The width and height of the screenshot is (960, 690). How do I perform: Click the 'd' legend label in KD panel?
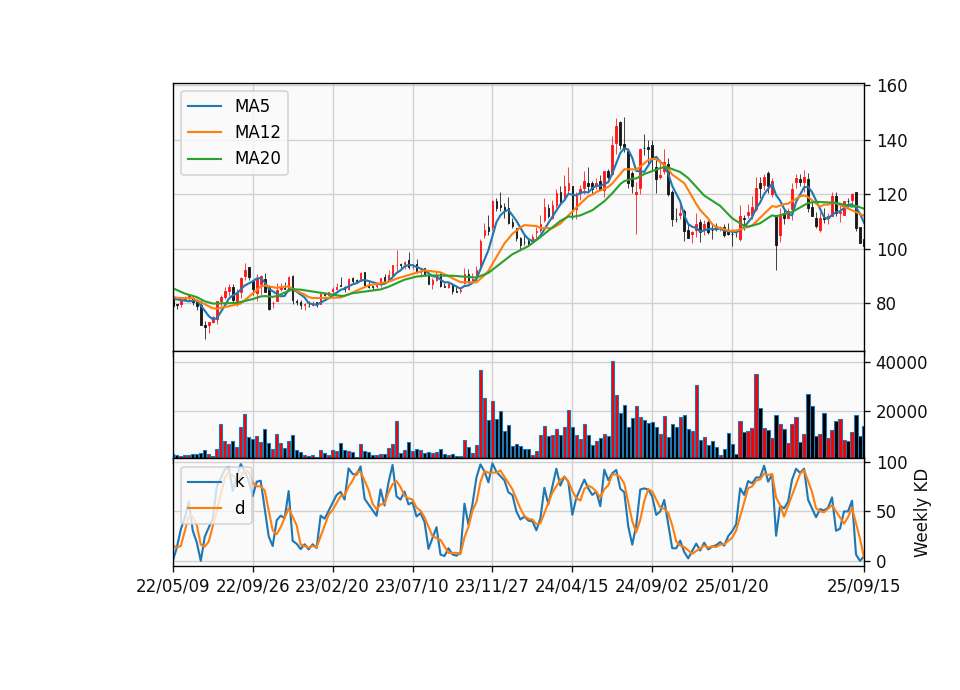pyautogui.click(x=239, y=508)
